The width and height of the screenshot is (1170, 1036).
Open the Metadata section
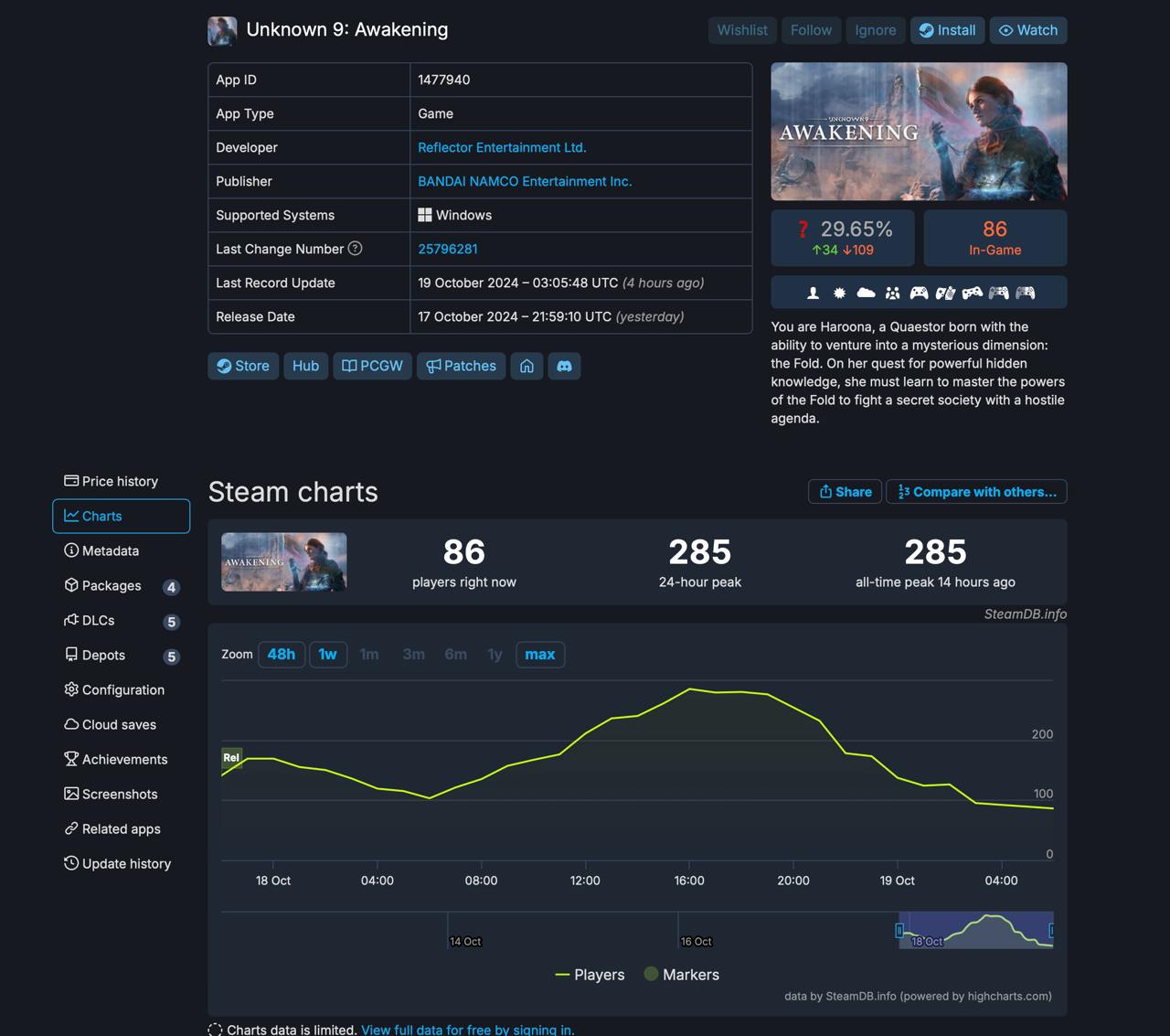(121, 550)
